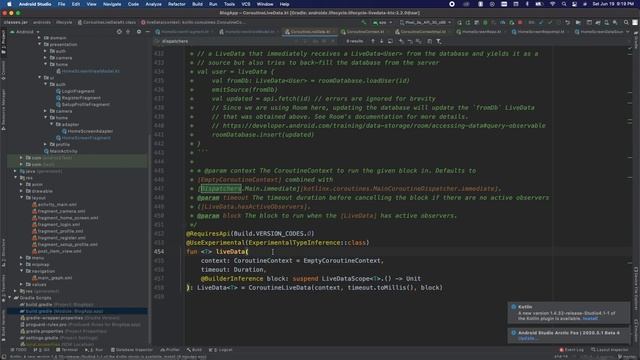This screenshot has height=360, width=640.
Task: Click the make project hammer icon
Action: coord(364,22)
